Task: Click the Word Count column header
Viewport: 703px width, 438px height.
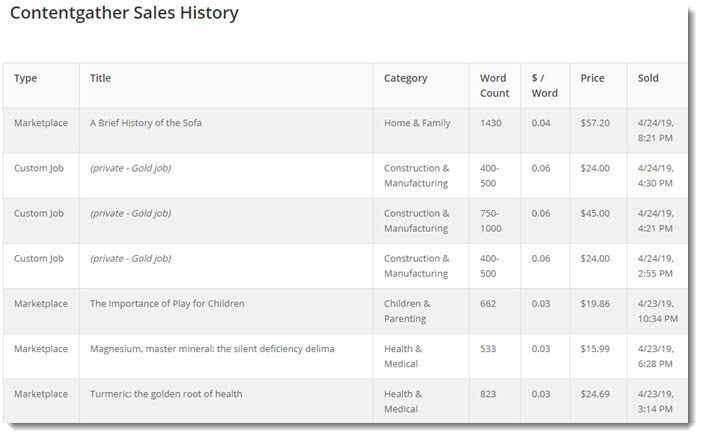Action: tap(495, 86)
